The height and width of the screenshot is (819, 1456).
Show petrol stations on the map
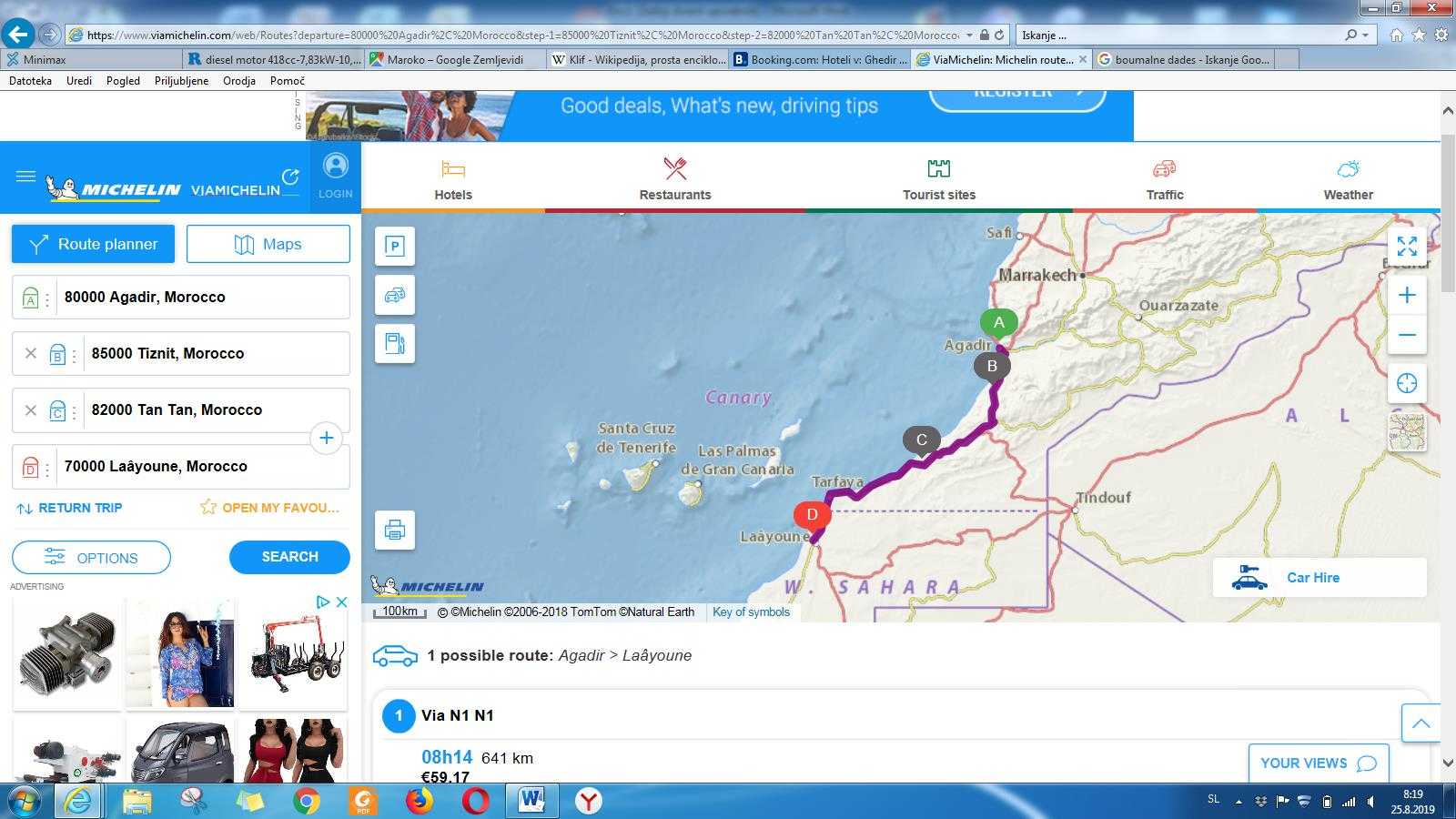(395, 343)
